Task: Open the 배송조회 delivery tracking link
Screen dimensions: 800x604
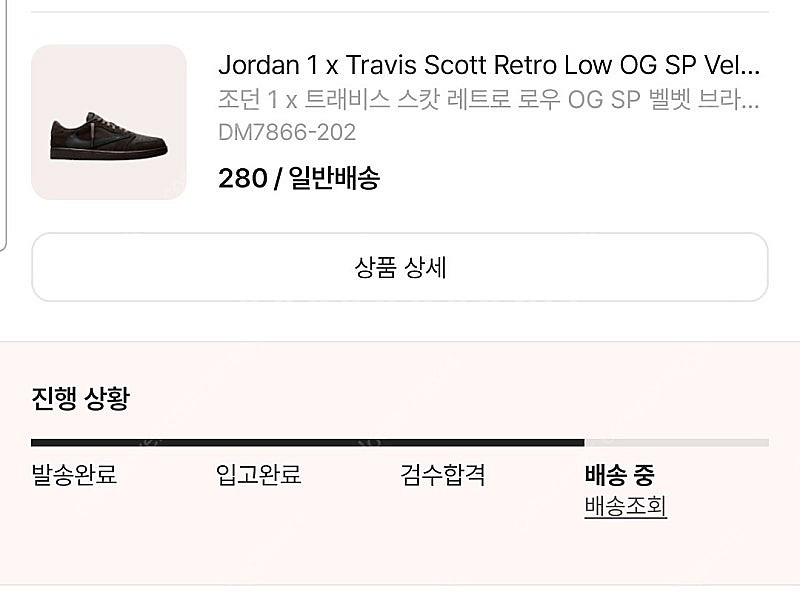Action: (x=626, y=506)
